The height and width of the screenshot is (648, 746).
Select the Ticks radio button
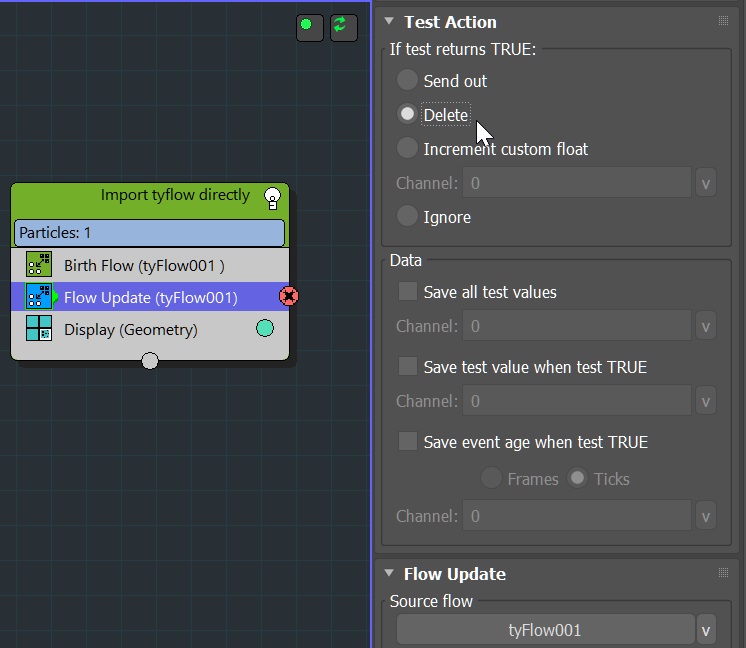pyautogui.click(x=578, y=478)
